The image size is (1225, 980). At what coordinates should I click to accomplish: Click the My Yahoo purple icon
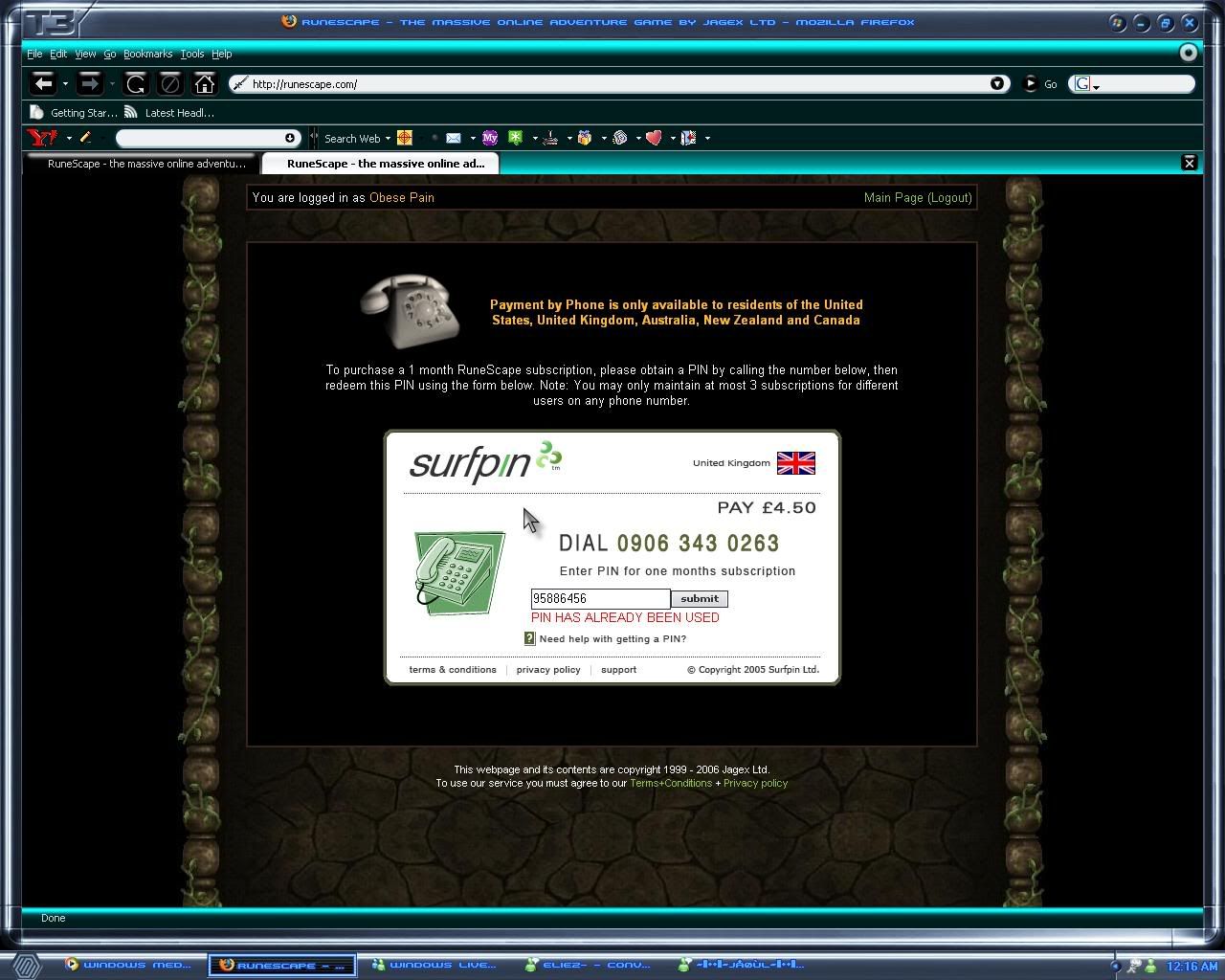[x=490, y=138]
